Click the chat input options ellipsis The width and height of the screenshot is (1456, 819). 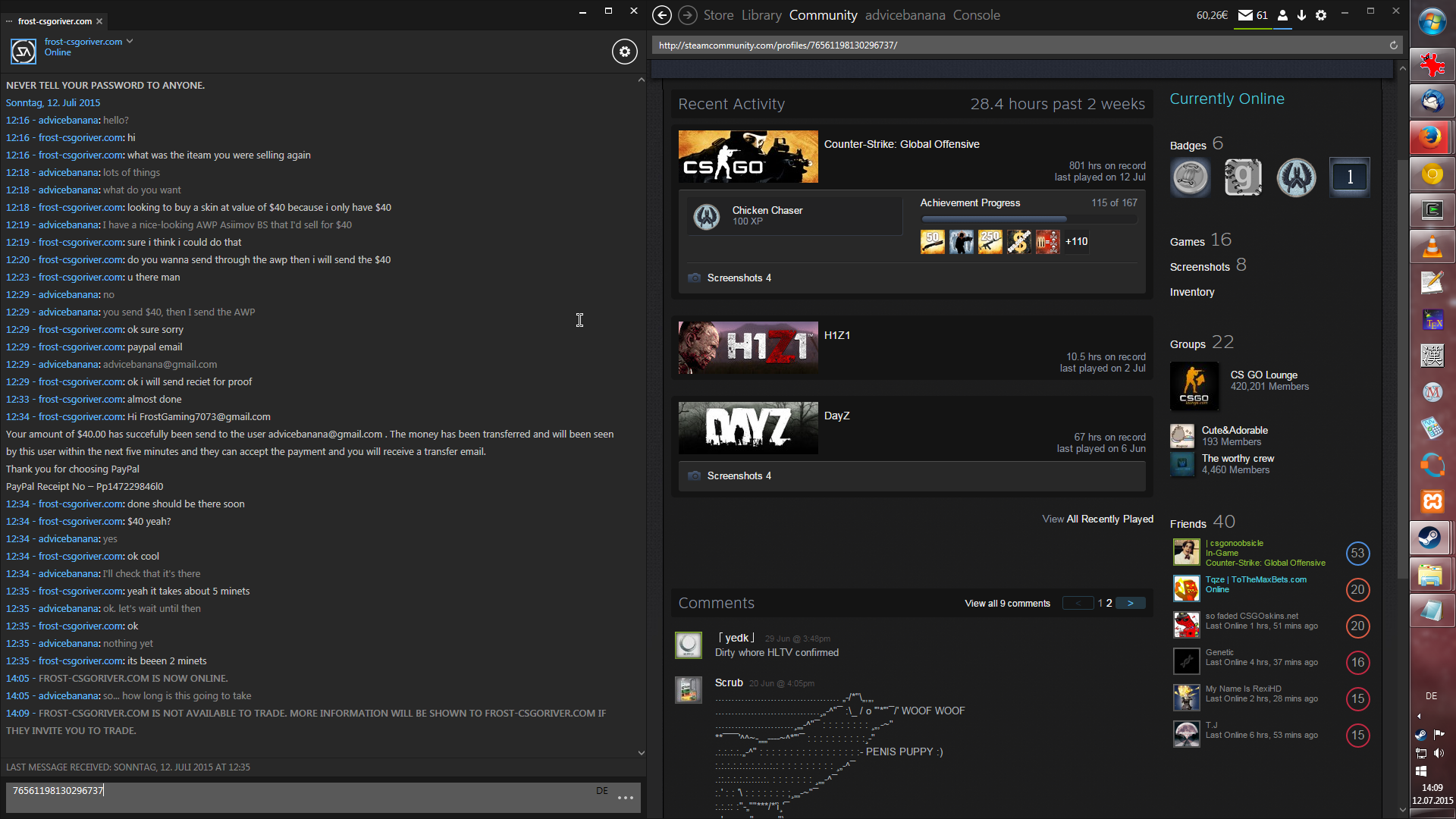tap(625, 798)
